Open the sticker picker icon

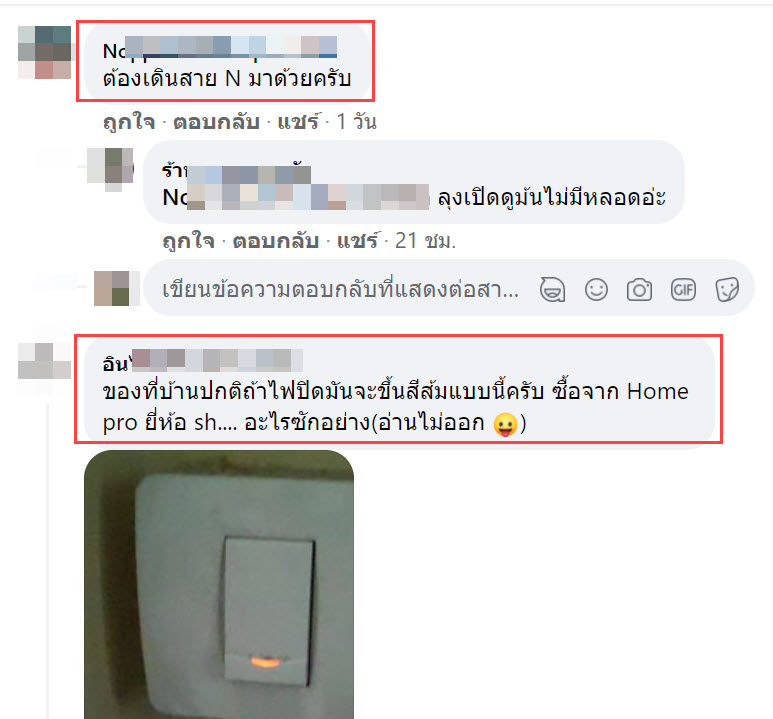[727, 289]
